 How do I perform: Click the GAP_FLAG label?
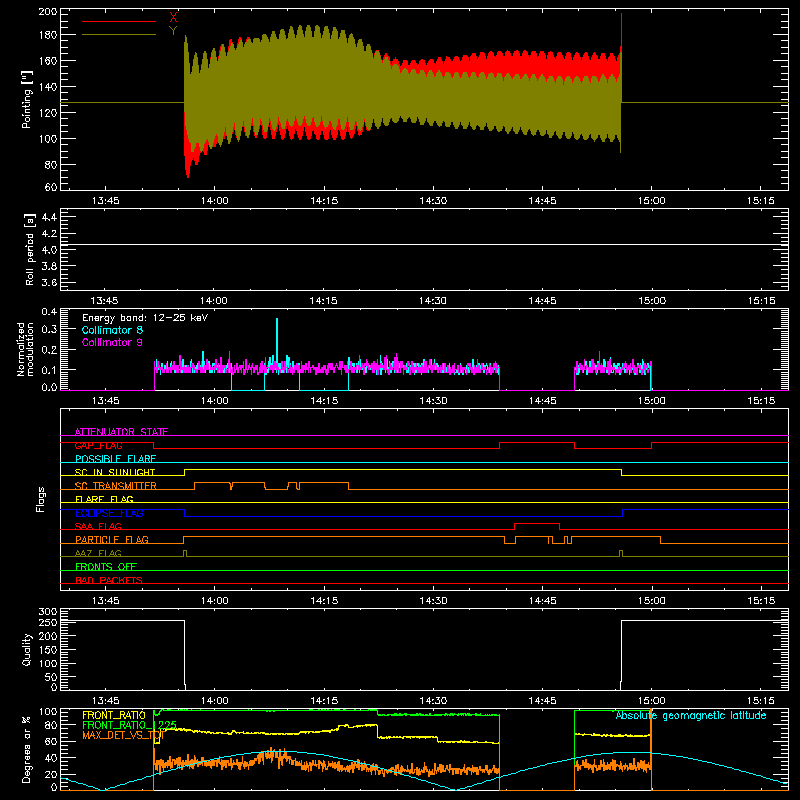(x=98, y=445)
